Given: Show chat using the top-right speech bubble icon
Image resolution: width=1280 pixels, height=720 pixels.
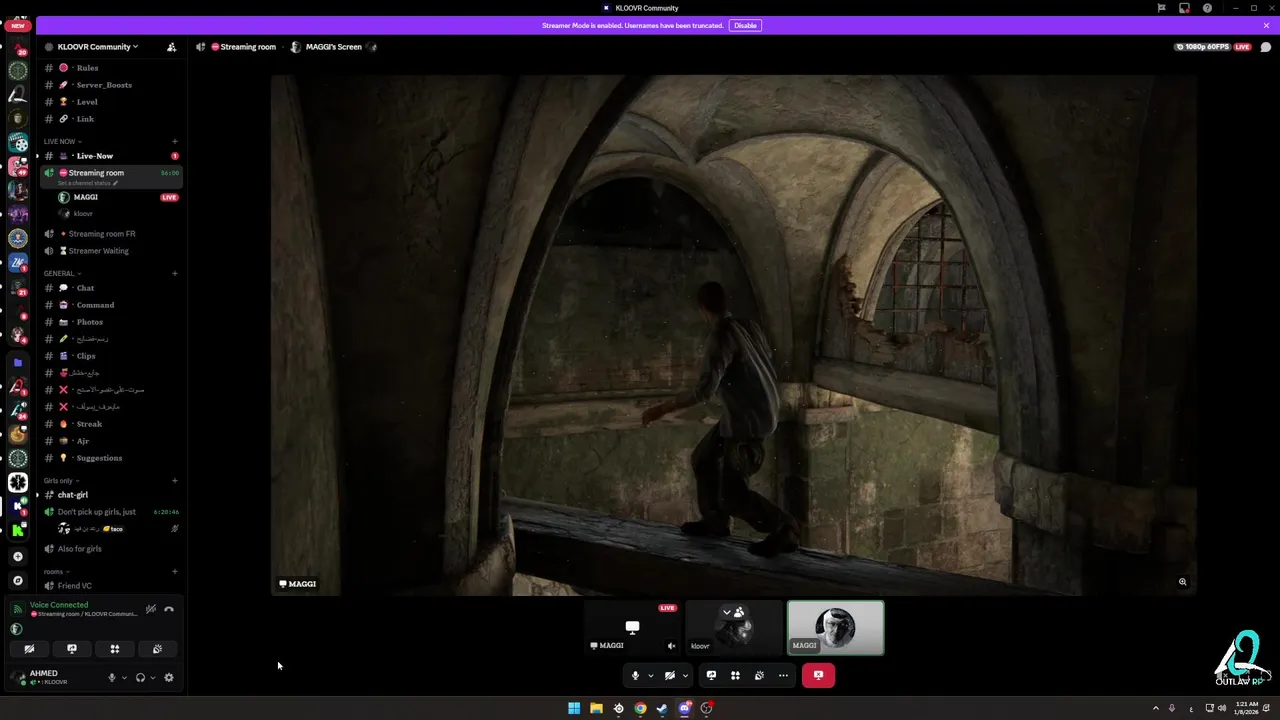Looking at the screenshot, I should tap(1265, 47).
